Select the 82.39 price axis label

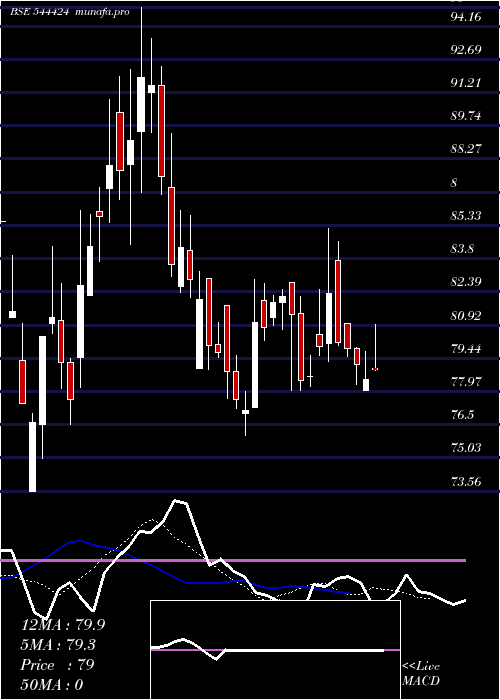click(x=466, y=282)
